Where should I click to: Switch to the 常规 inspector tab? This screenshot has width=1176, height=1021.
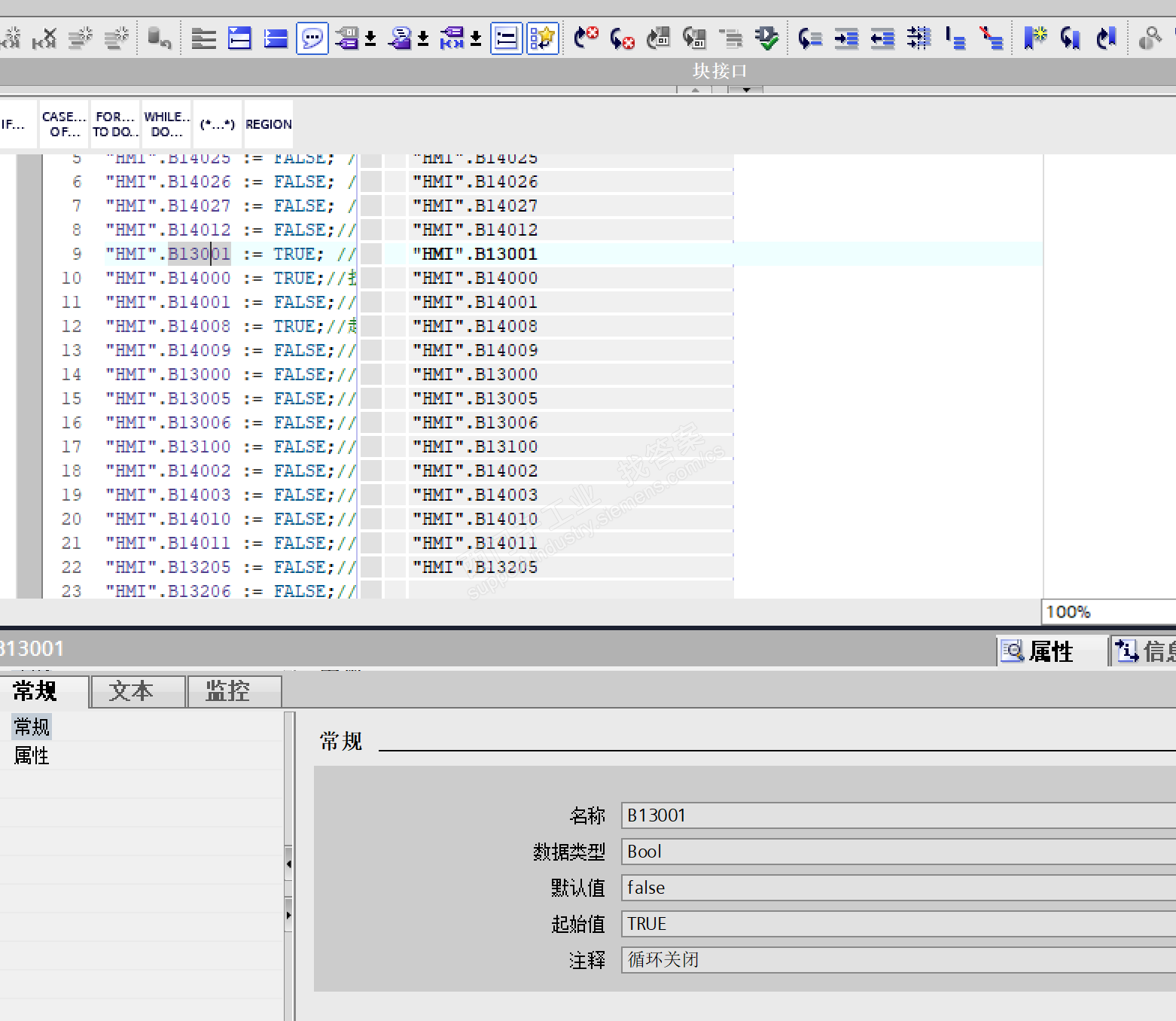point(44,691)
